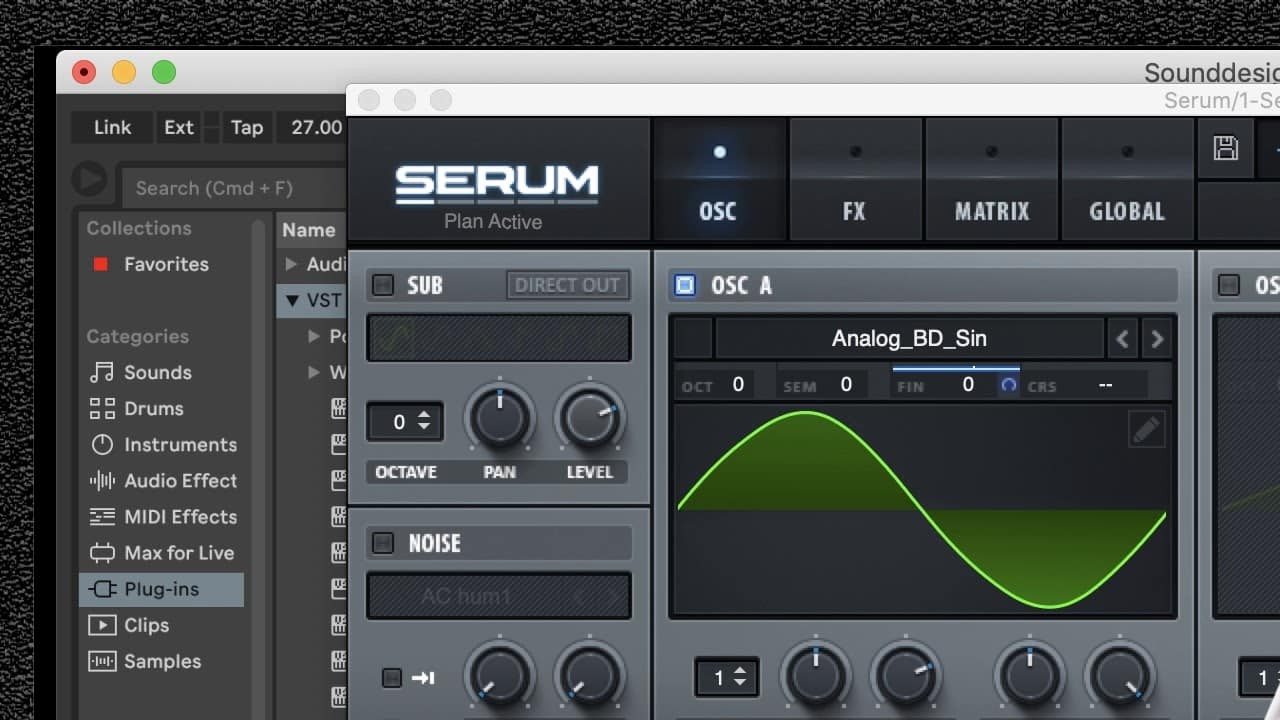The image size is (1280, 720).
Task: Click the SUB octave stepper arrows
Action: [x=424, y=421]
